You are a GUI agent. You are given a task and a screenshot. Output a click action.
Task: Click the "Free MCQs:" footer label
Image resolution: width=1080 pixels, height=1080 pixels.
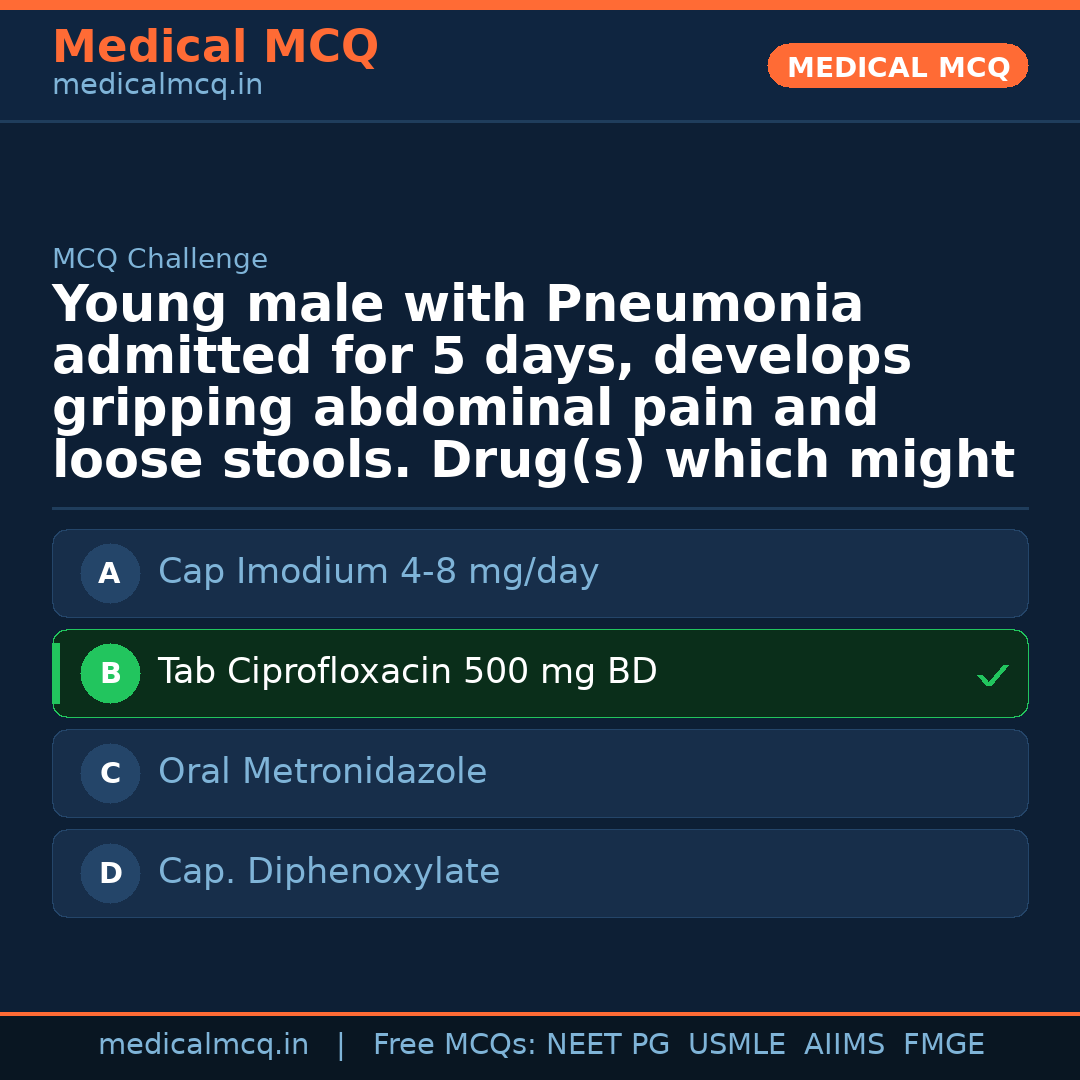454,1045
